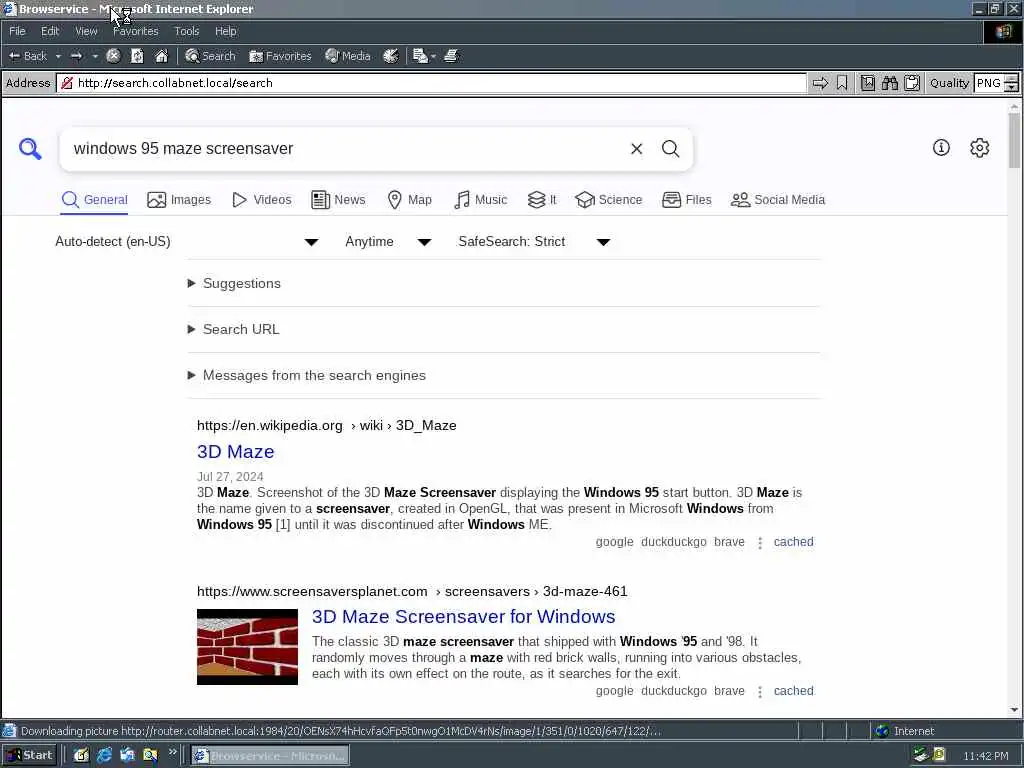Screen dimensions: 1024x768
Task: Click the History toolbar icon
Action: click(391, 56)
